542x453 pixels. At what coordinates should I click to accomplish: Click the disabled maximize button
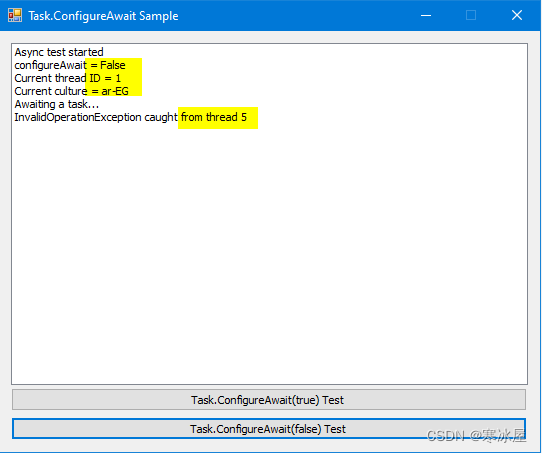[x=471, y=16]
